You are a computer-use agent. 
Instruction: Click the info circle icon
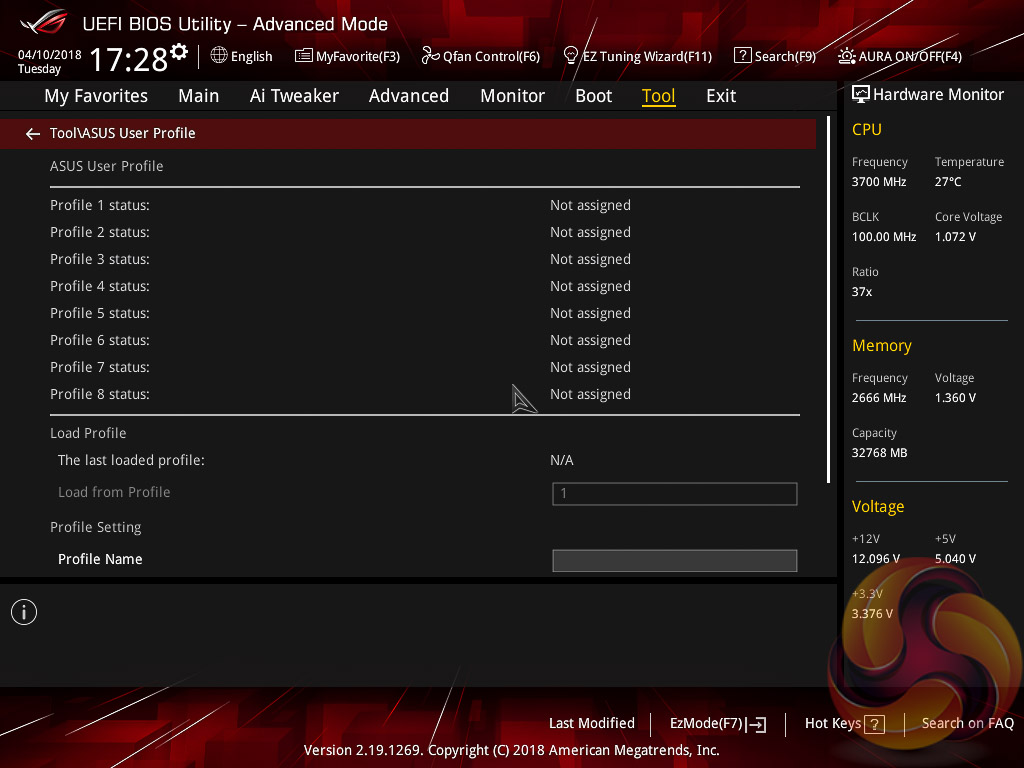coord(24,612)
